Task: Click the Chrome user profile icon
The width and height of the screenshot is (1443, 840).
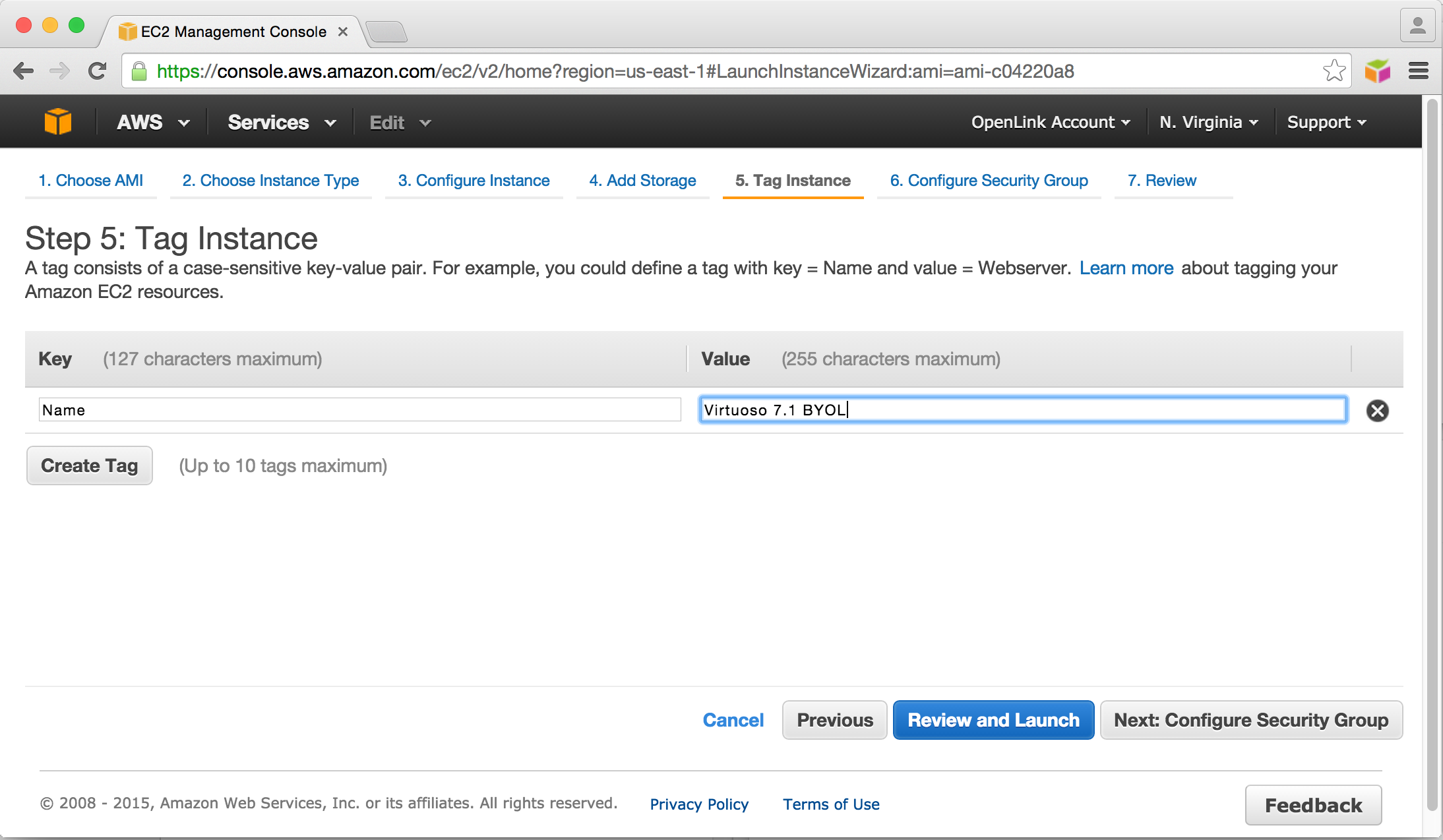Action: (x=1417, y=26)
